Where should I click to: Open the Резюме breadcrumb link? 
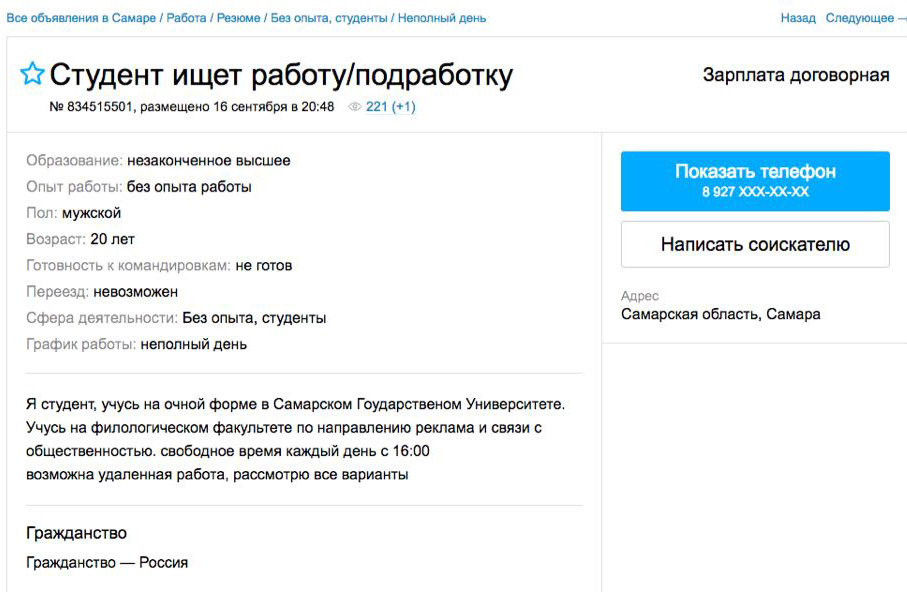238,18
